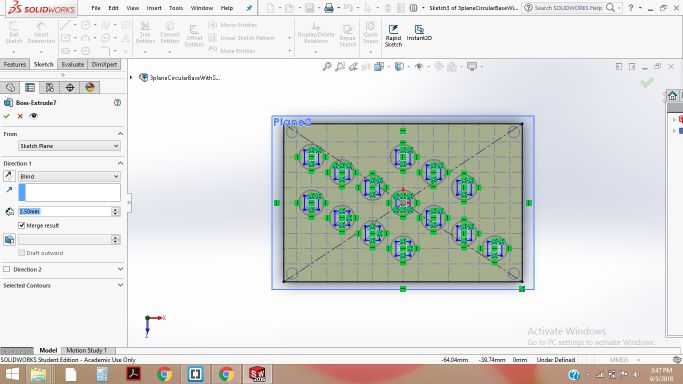683x384 pixels.
Task: Click the Options gear icon
Action: 413,8
